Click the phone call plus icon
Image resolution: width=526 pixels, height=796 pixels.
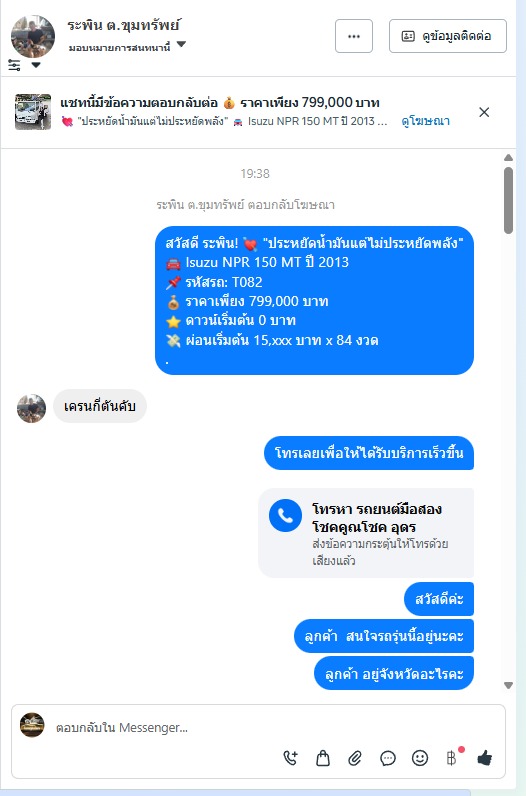coord(290,758)
